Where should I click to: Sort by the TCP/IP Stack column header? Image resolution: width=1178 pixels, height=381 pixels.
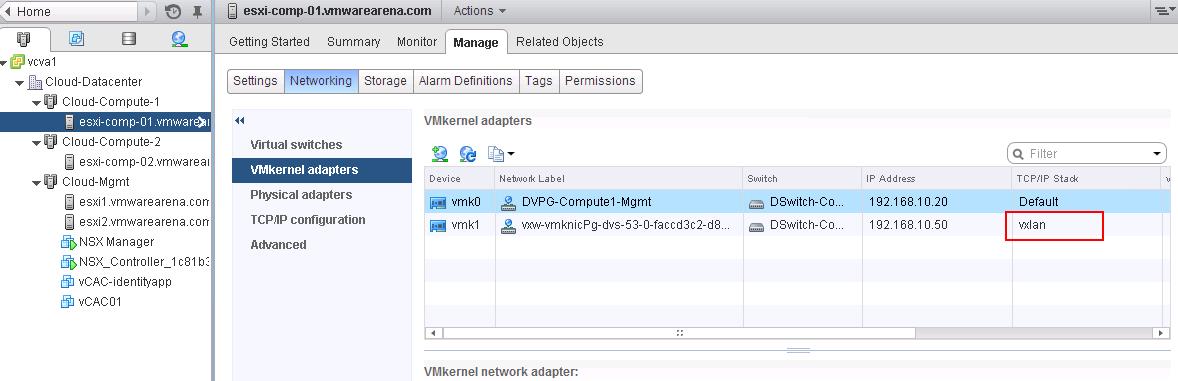[1086, 179]
